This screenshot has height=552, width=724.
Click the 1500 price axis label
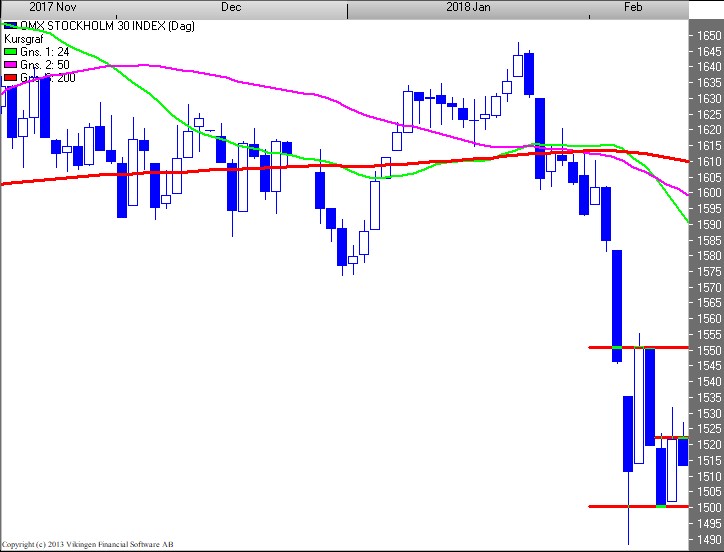click(x=707, y=507)
